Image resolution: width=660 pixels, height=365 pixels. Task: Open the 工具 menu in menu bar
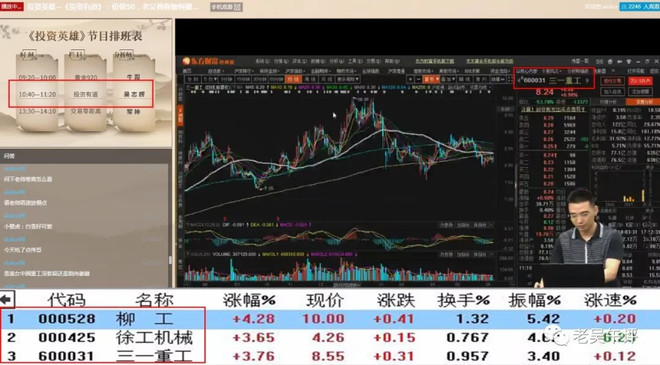(355, 61)
